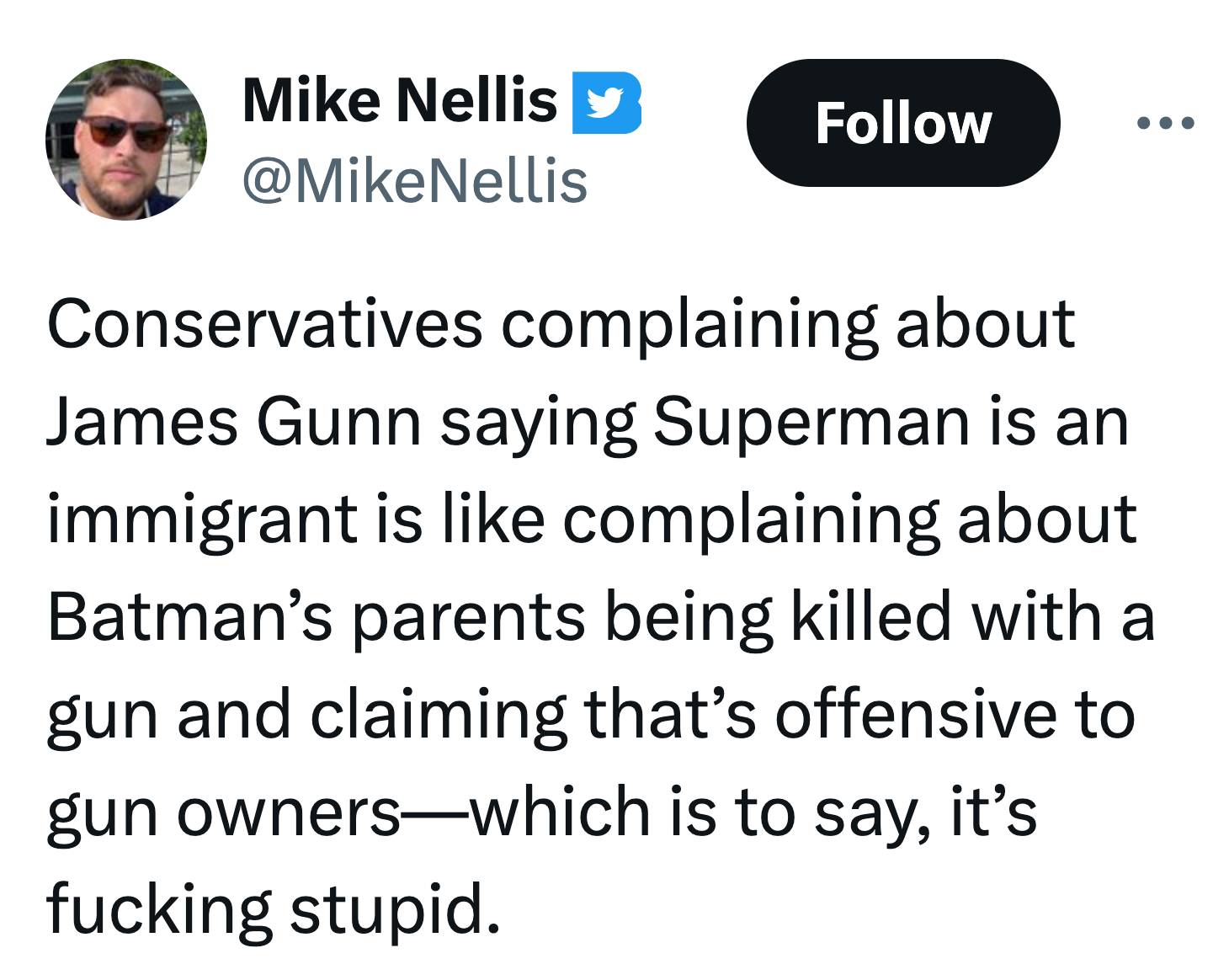Click "James Gunn" in the tweet text

pyautogui.click(x=234, y=422)
